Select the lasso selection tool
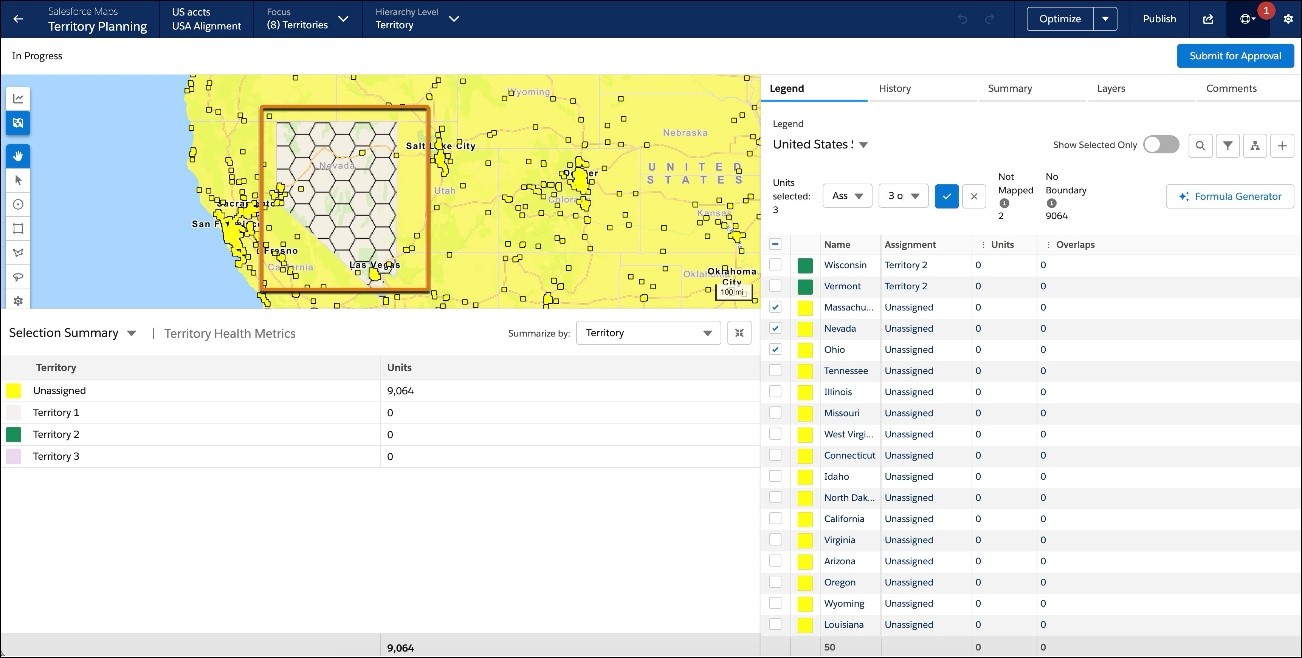The width and height of the screenshot is (1302, 658). (x=18, y=277)
